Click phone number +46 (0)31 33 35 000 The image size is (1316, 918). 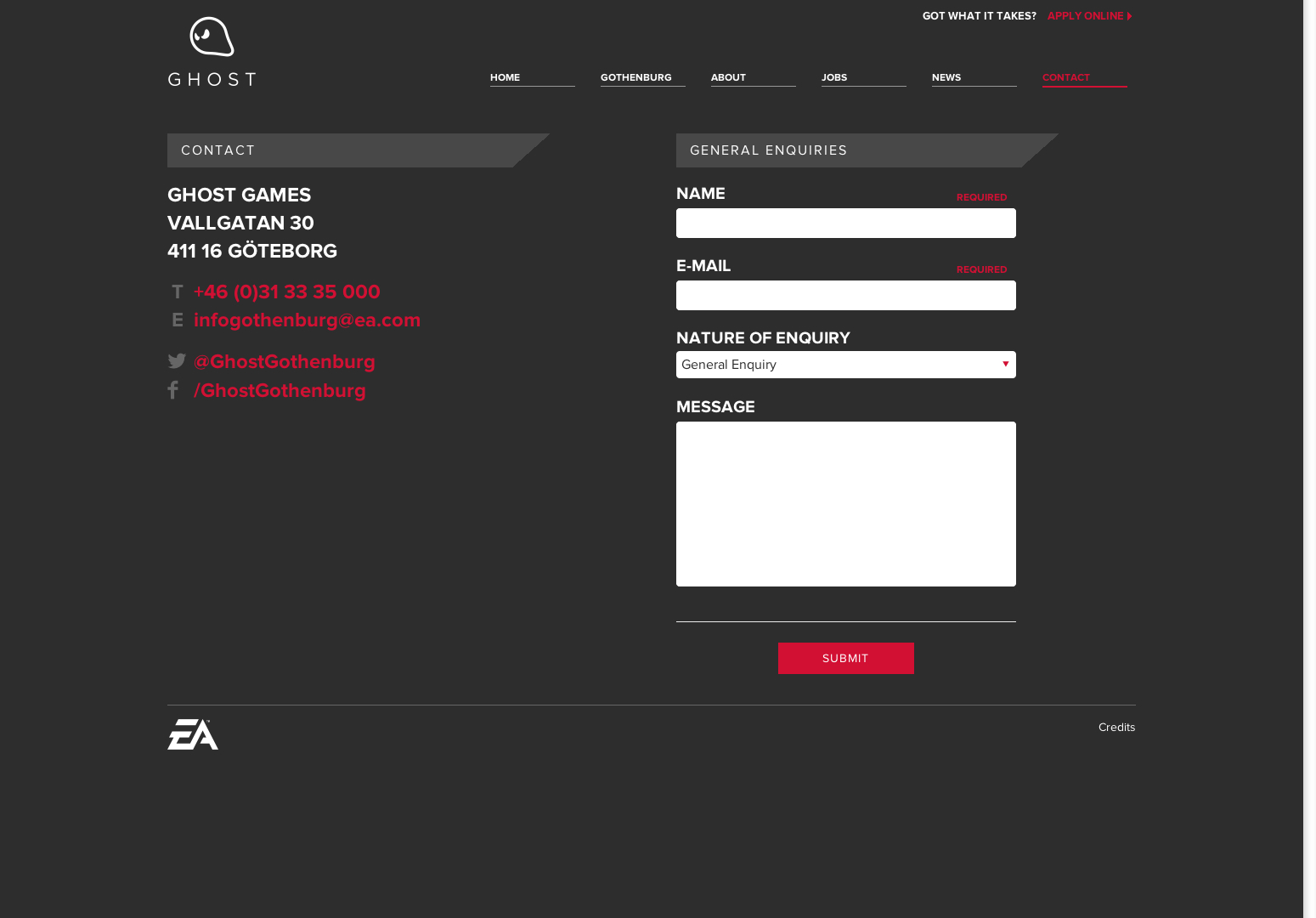pyautogui.click(x=287, y=292)
